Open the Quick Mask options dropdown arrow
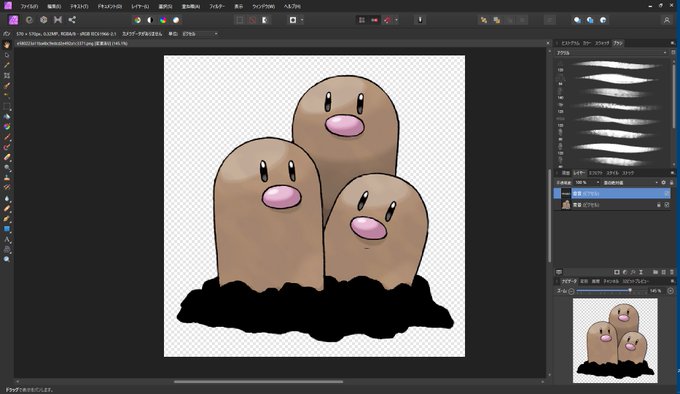Image resolution: width=680 pixels, height=394 pixels. 302,20
